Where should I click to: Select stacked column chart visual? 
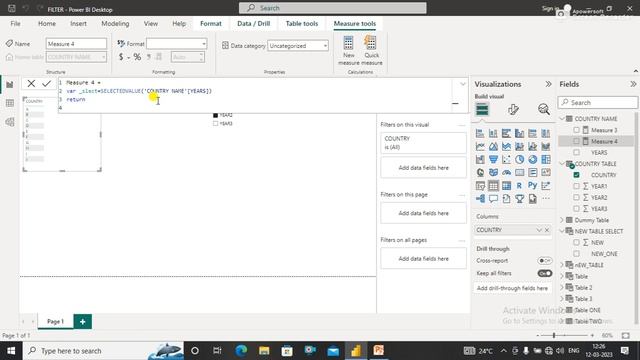(493, 133)
